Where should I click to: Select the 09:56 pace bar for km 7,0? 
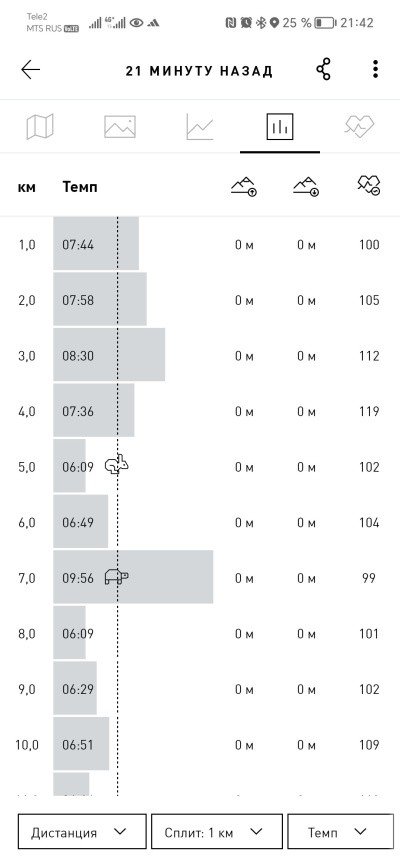coord(133,577)
